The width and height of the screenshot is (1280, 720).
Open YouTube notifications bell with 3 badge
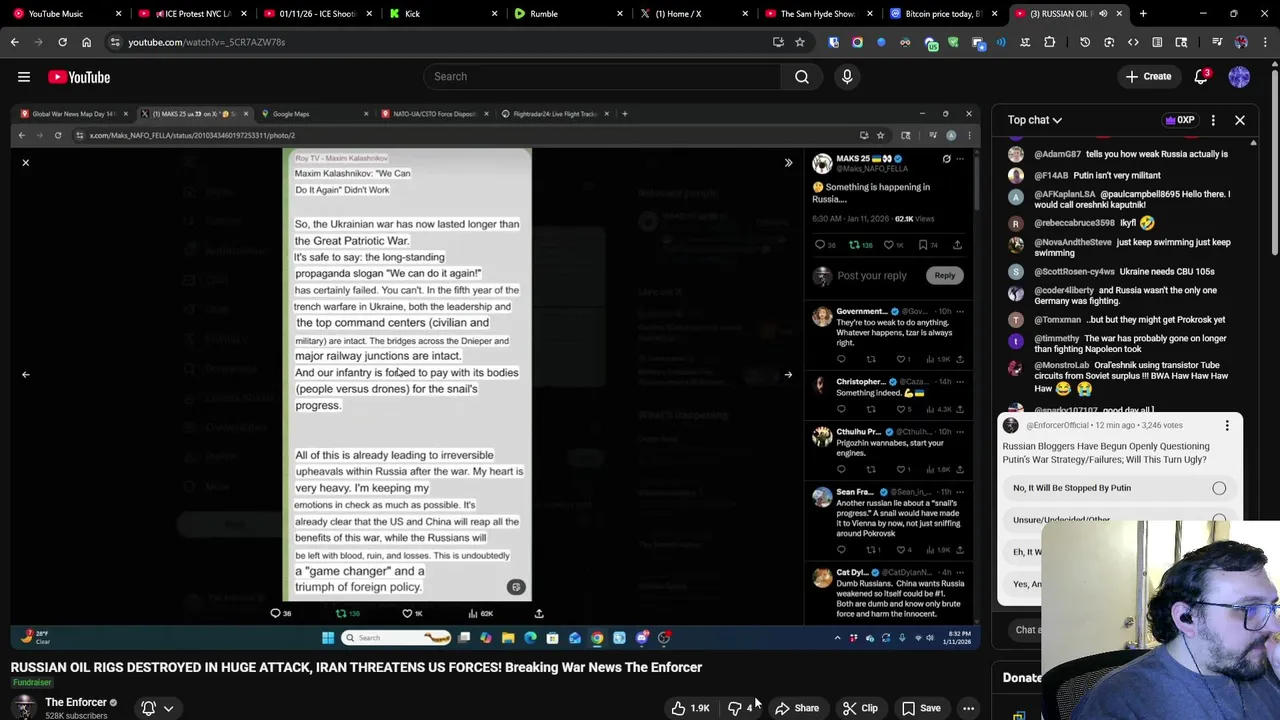1202,77
